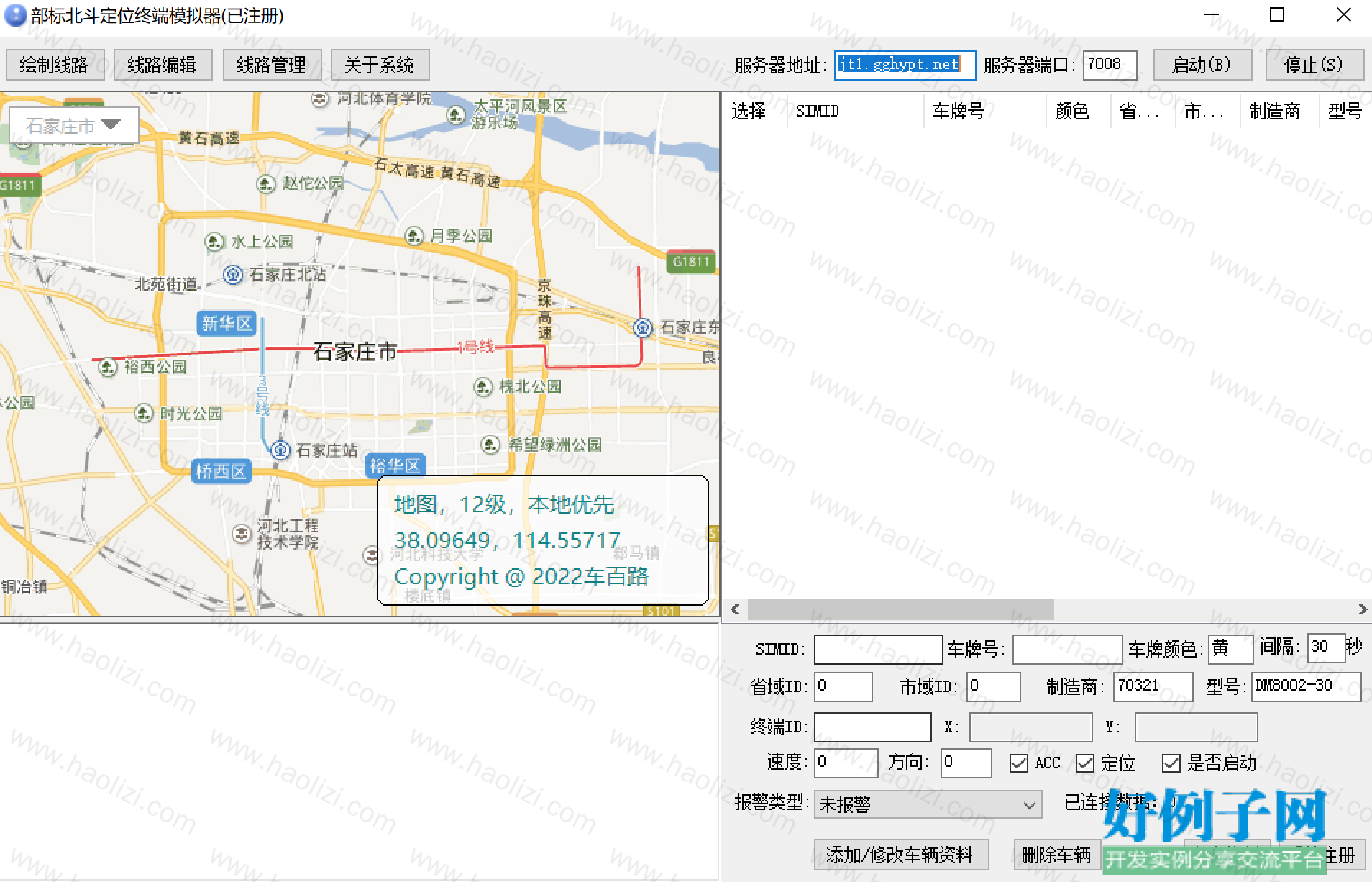Click the app icon in the title bar
Screen dimensions: 1372x882
15,15
